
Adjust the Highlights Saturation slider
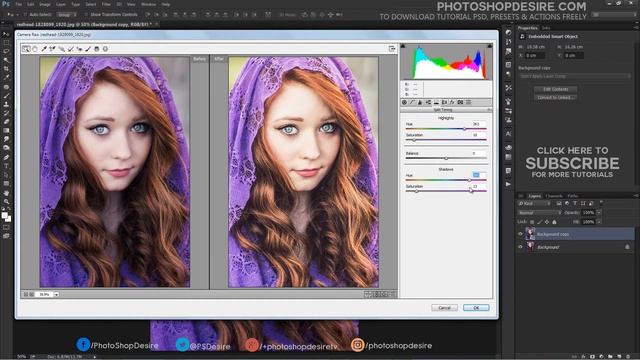click(413, 140)
